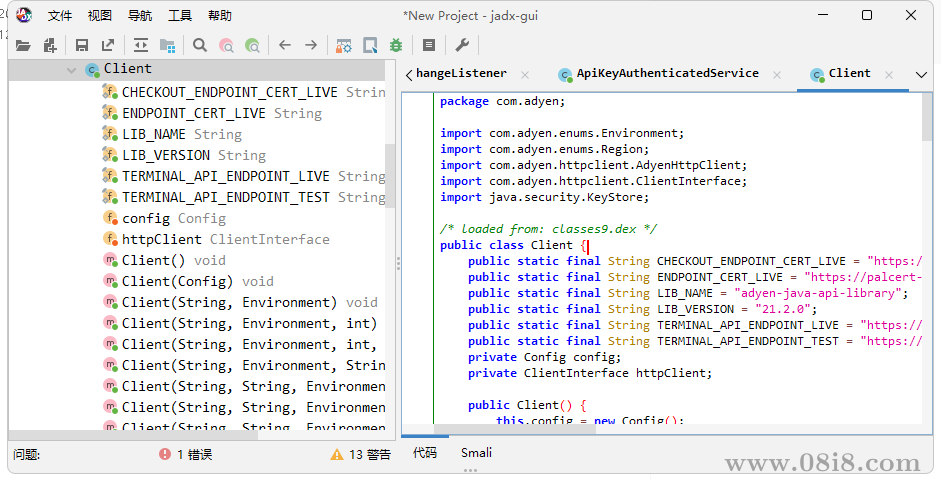Select config Config tree row
The width and height of the screenshot is (941, 481).
pyautogui.click(x=164, y=218)
